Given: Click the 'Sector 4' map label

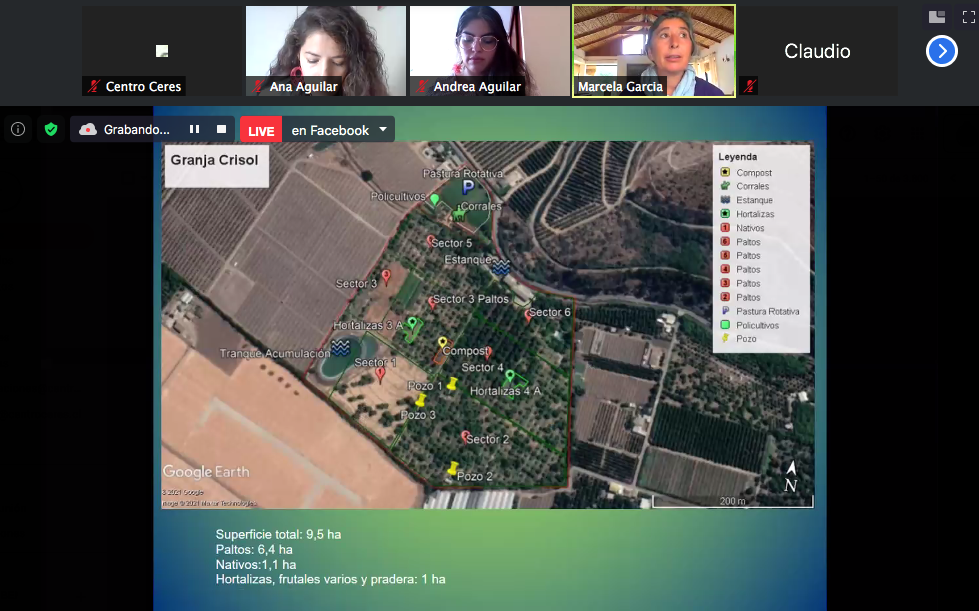Looking at the screenshot, I should point(482,368).
